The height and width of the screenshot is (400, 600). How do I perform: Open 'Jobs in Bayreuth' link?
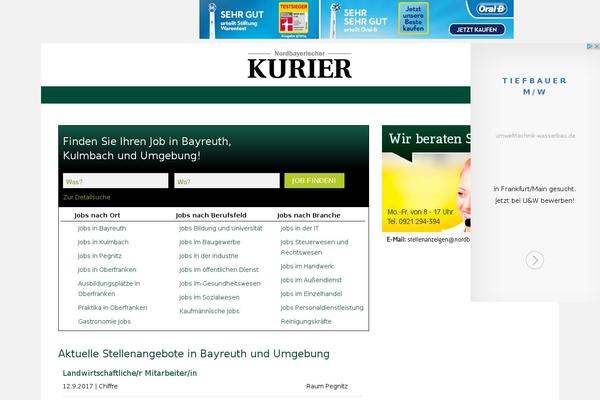[102, 228]
